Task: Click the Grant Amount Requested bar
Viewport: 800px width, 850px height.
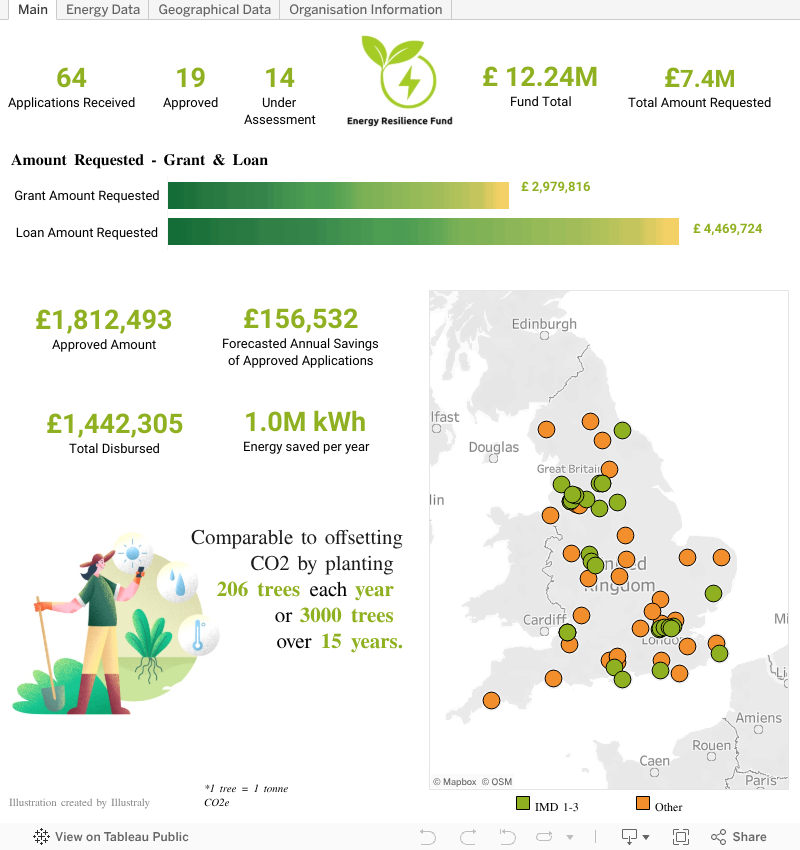Action: pos(338,196)
